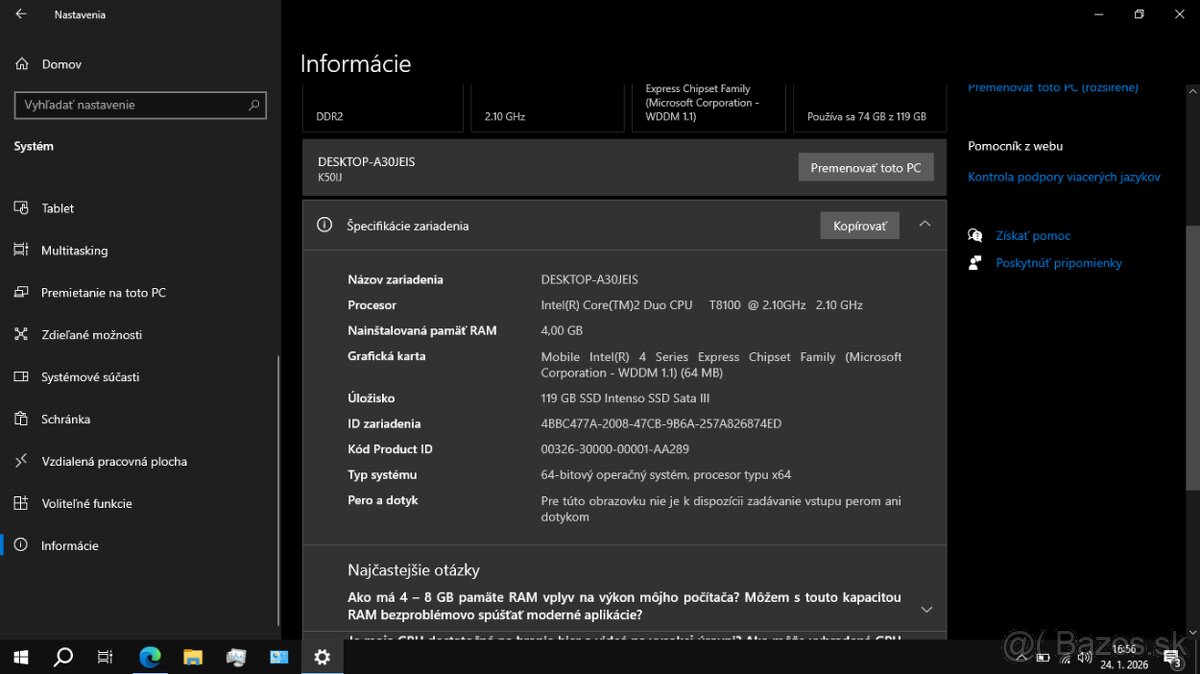Click the battery icon in the system tray

(x=1043, y=658)
